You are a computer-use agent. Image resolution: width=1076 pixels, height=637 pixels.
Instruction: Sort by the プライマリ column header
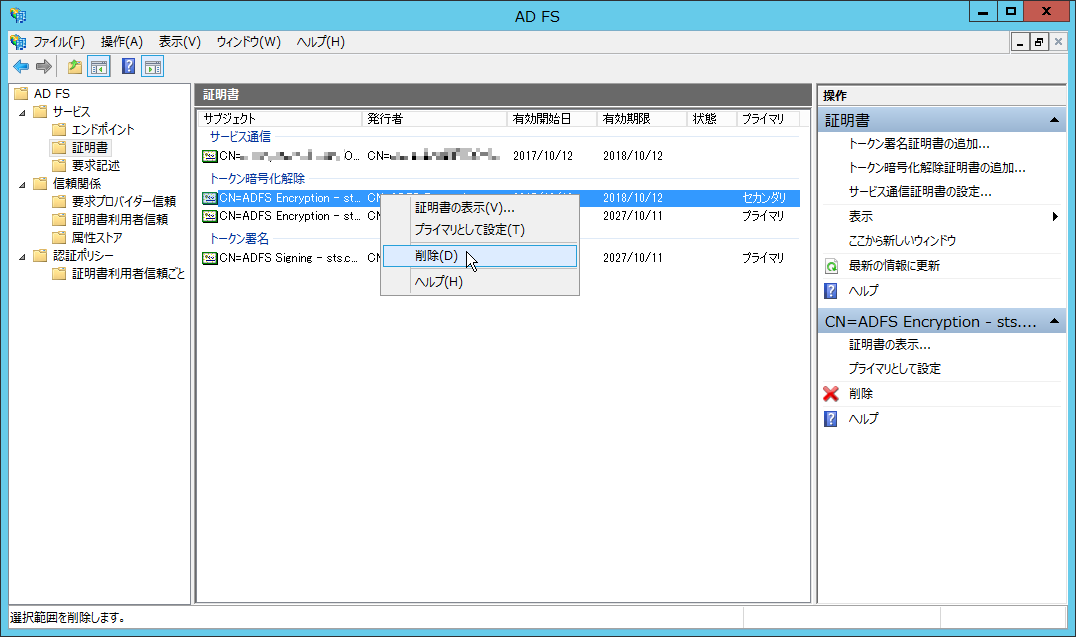tap(768, 119)
